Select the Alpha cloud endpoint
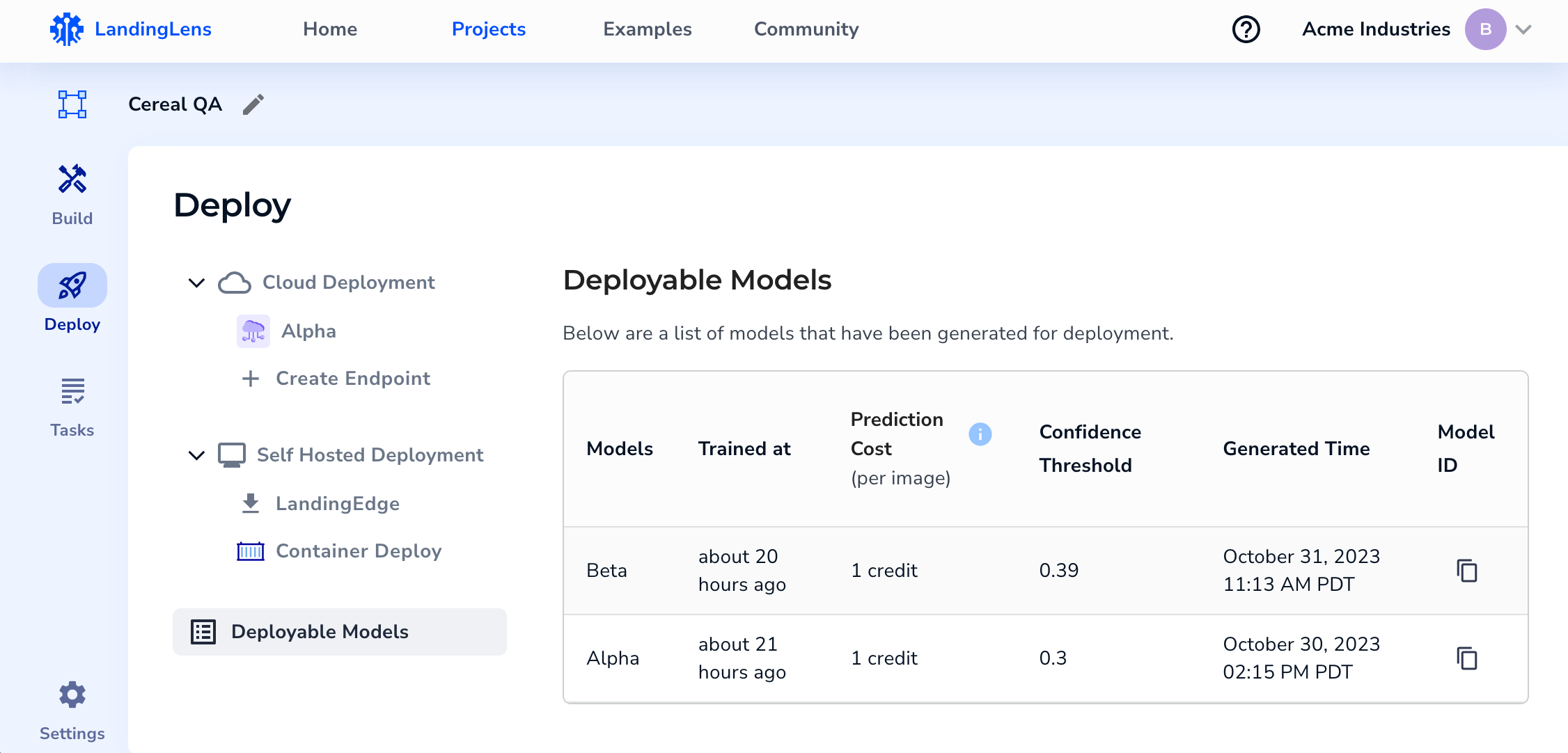 point(308,331)
